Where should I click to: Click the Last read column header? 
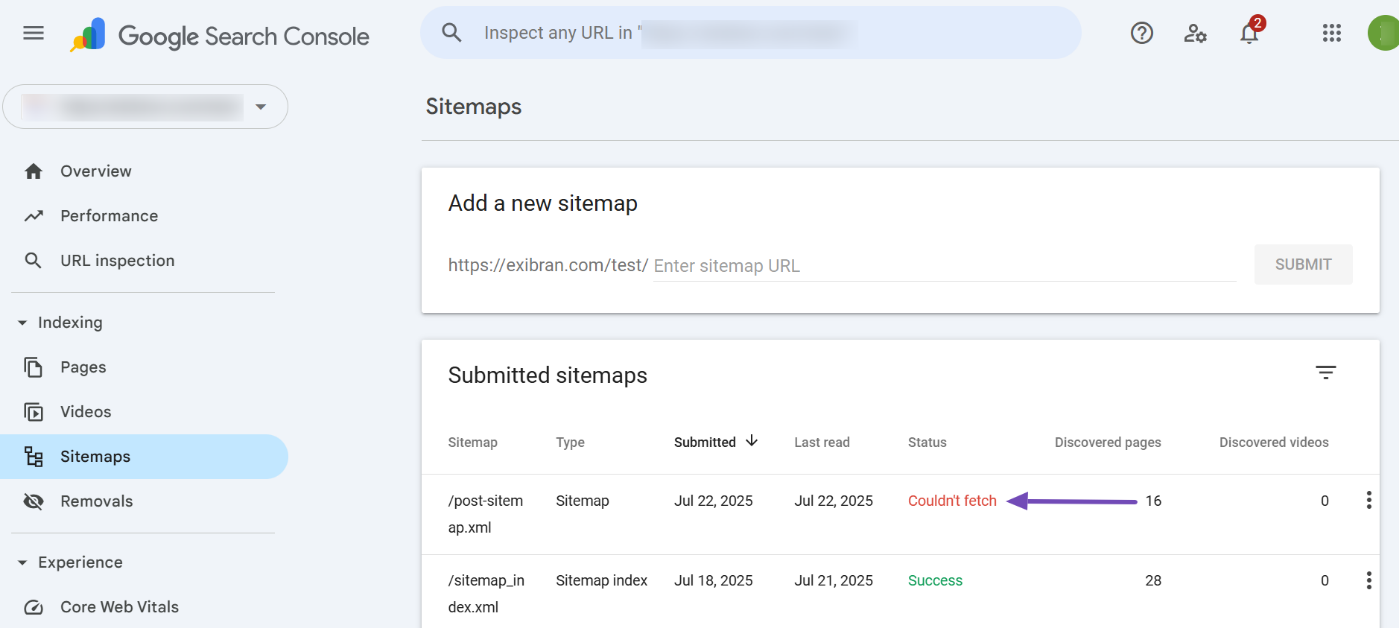[x=822, y=442]
